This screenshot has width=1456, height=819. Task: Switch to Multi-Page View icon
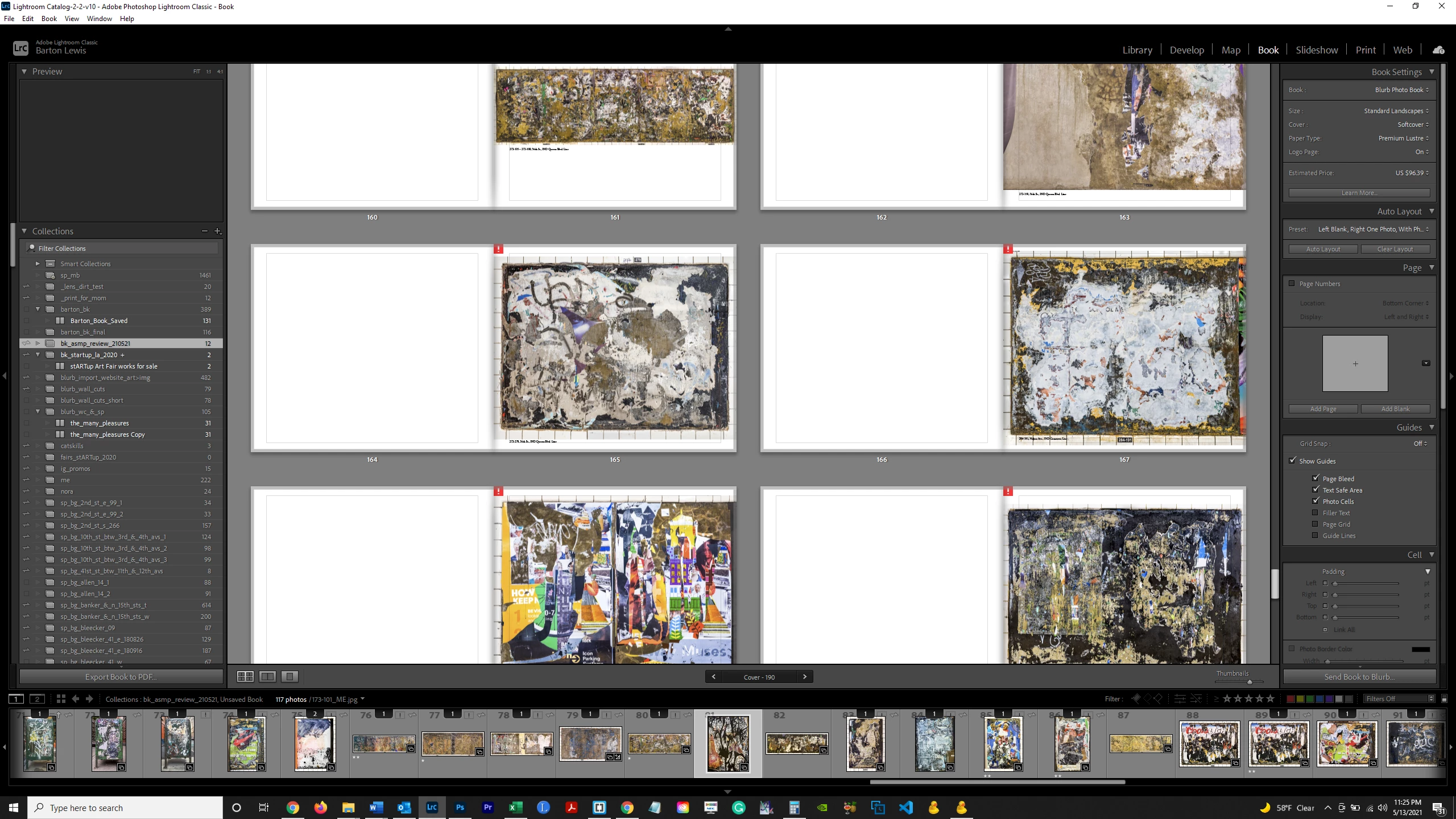245,676
